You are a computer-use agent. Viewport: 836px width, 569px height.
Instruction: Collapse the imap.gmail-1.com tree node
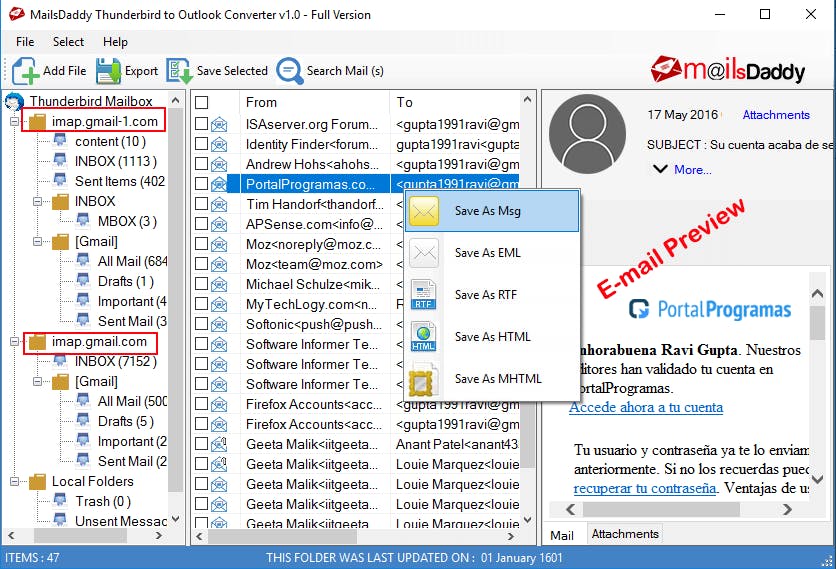14,122
